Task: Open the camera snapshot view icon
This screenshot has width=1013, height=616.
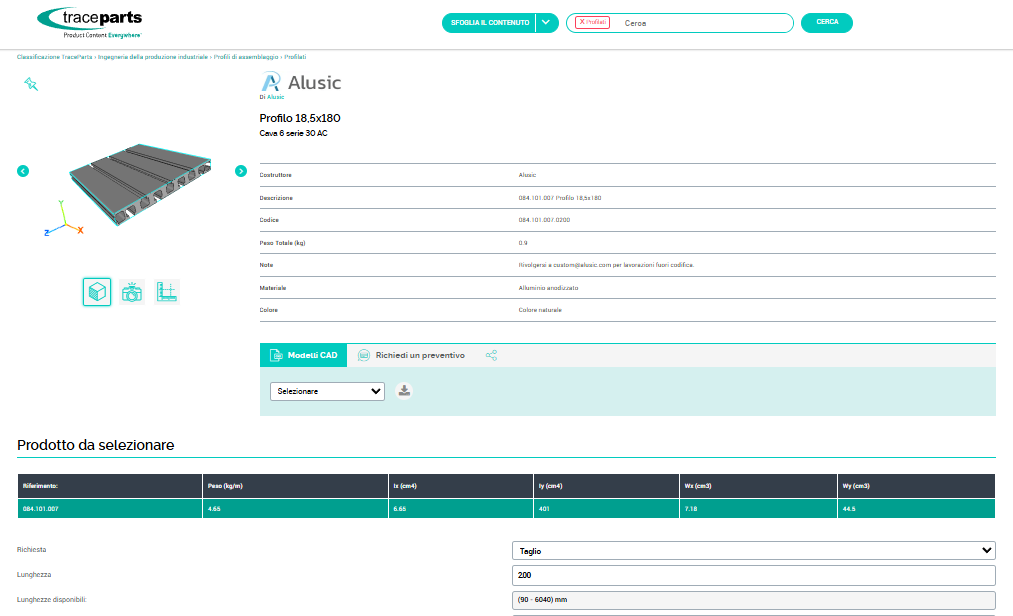Action: (132, 292)
